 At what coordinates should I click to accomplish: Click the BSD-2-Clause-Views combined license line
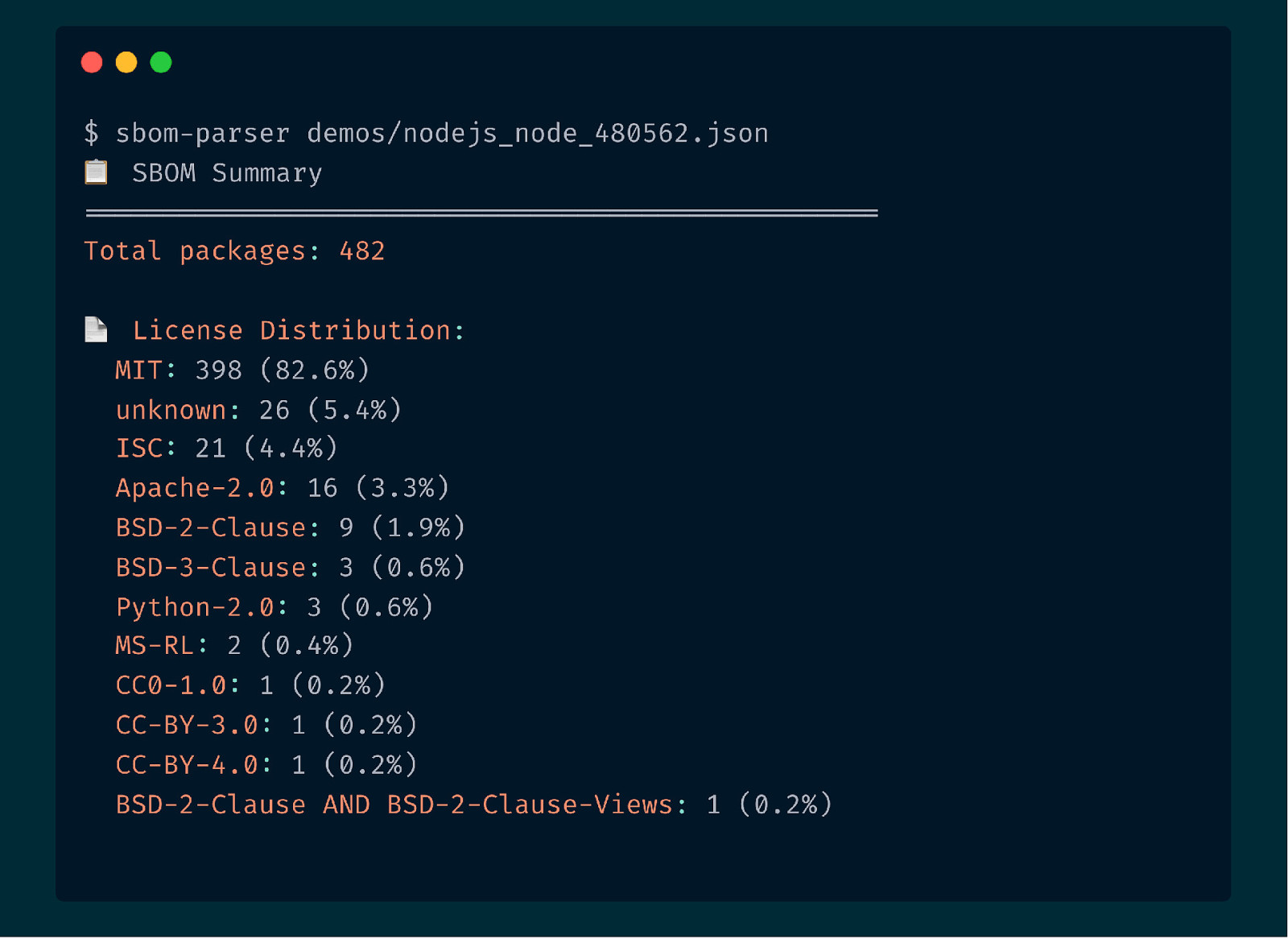(x=473, y=805)
